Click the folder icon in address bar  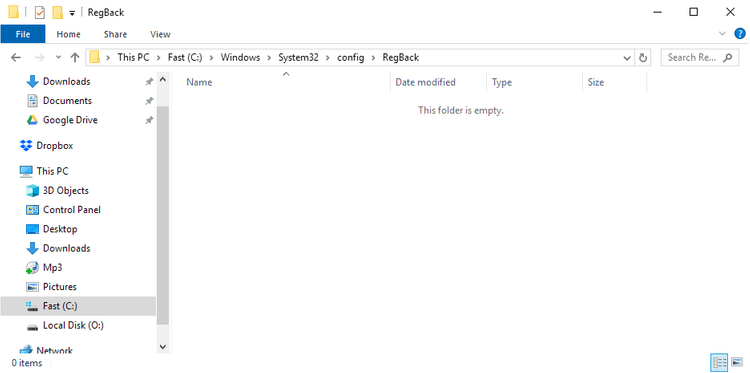coord(95,57)
